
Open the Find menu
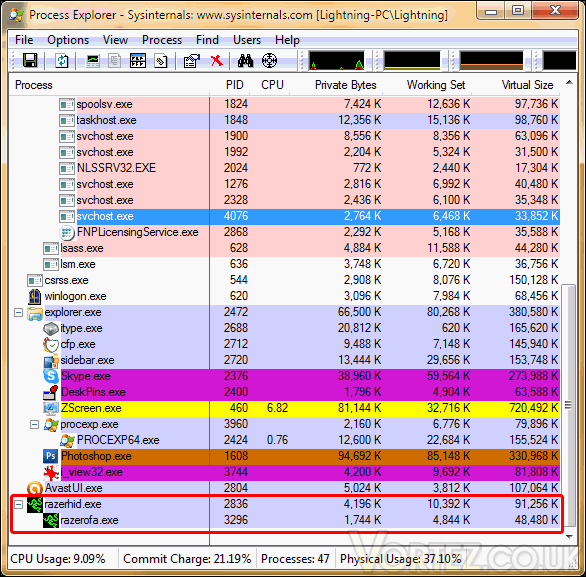click(207, 40)
